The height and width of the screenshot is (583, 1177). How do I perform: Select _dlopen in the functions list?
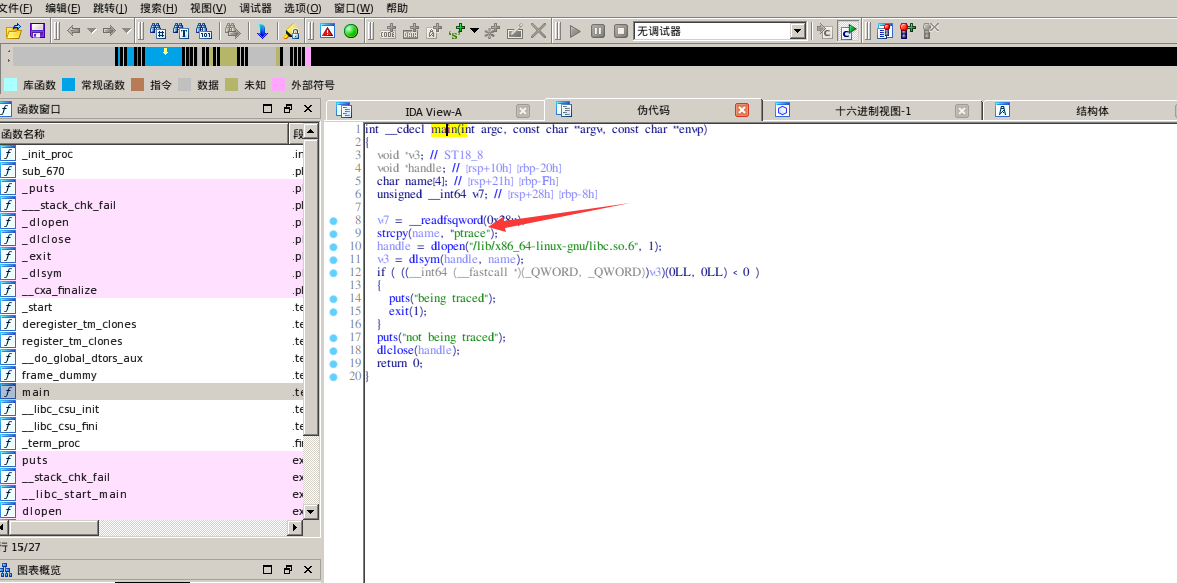46,222
